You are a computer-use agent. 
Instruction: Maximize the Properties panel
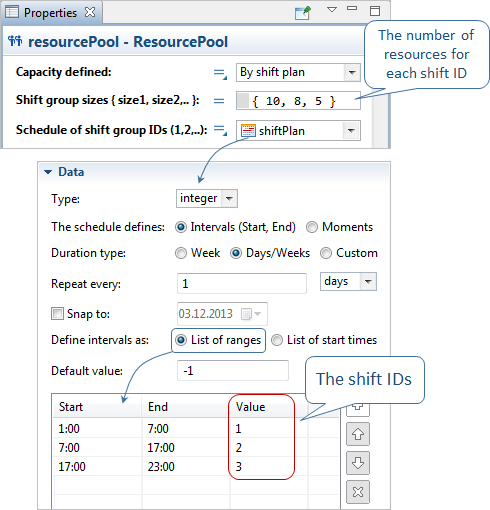375,11
